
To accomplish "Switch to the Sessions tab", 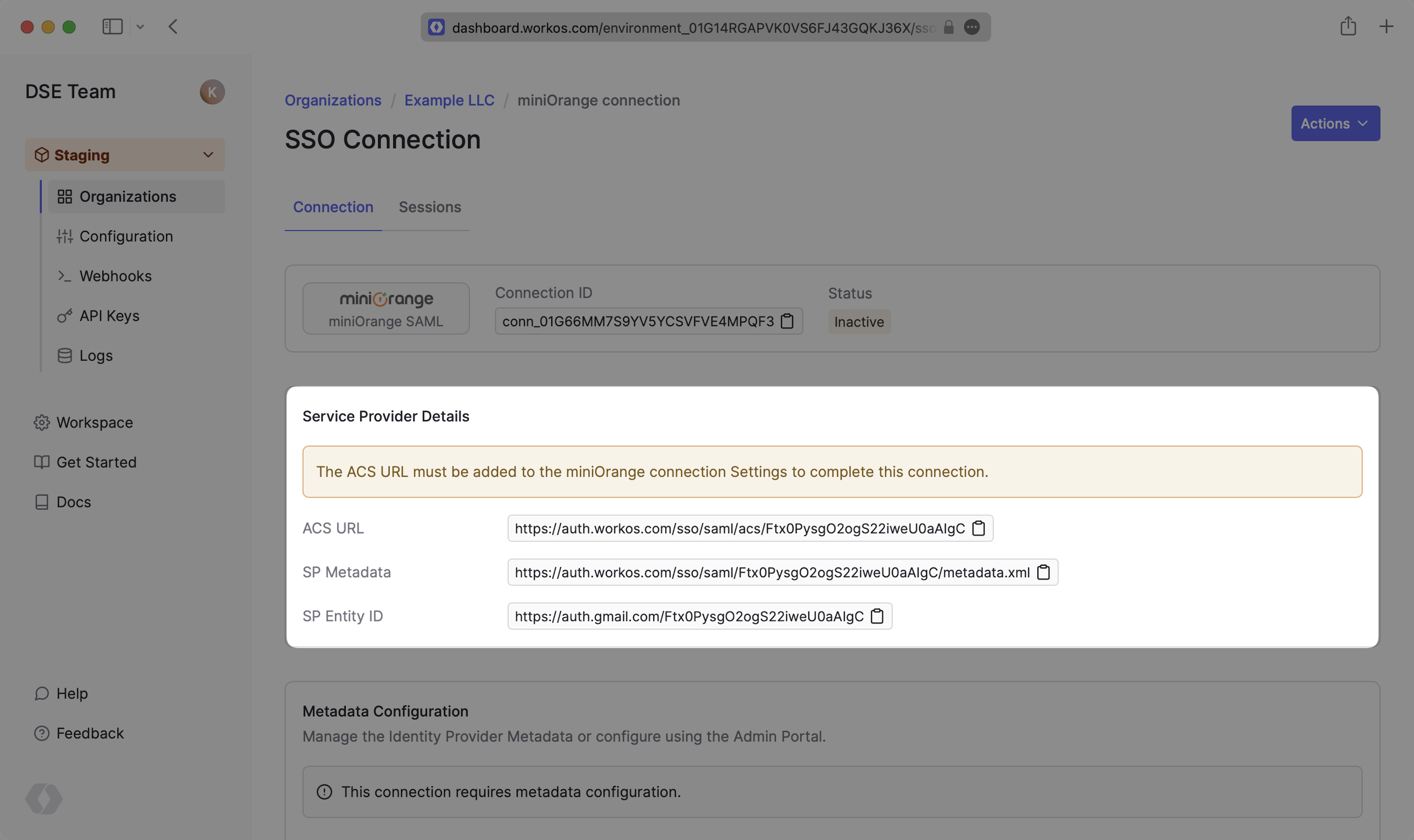I will point(430,207).
